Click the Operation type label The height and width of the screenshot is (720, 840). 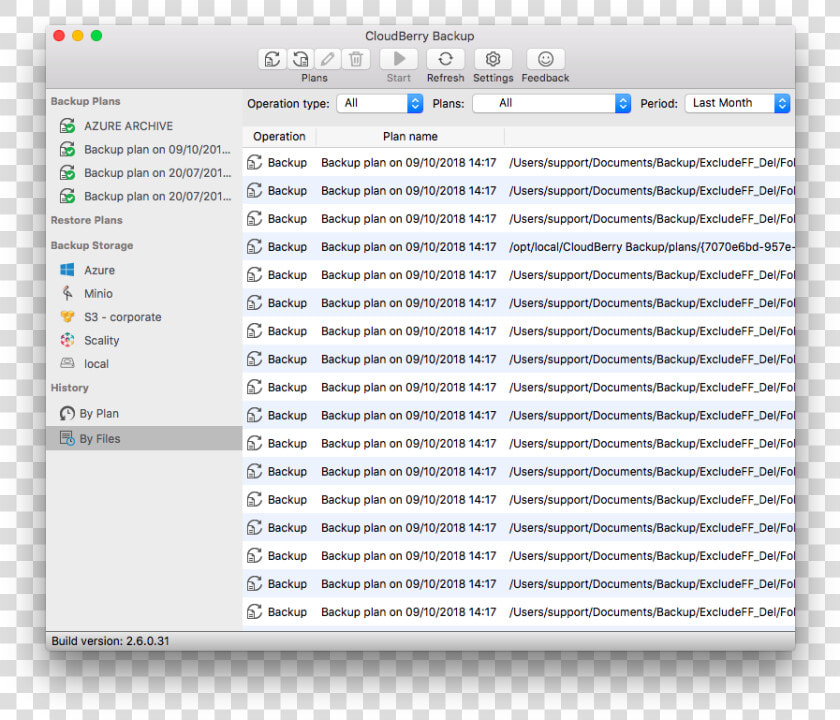tap(288, 104)
